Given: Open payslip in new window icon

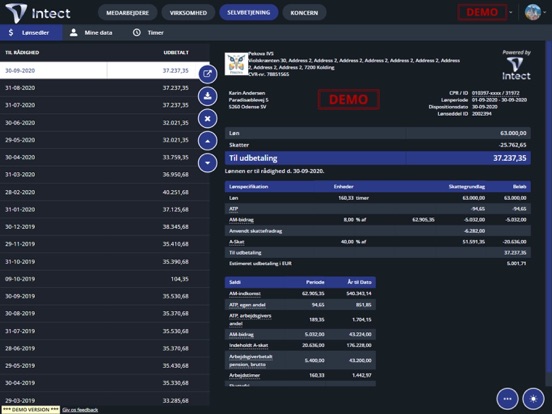Looking at the screenshot, I should click(x=207, y=74).
